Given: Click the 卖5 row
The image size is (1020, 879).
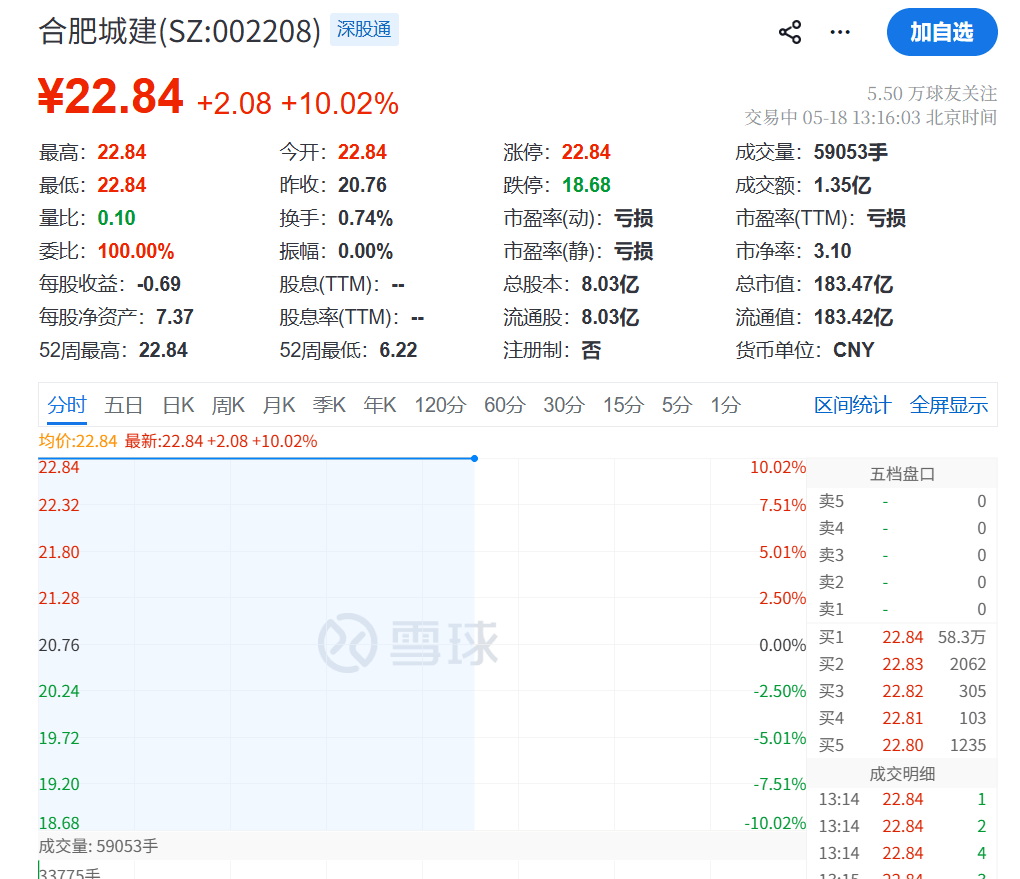Looking at the screenshot, I should tap(902, 501).
